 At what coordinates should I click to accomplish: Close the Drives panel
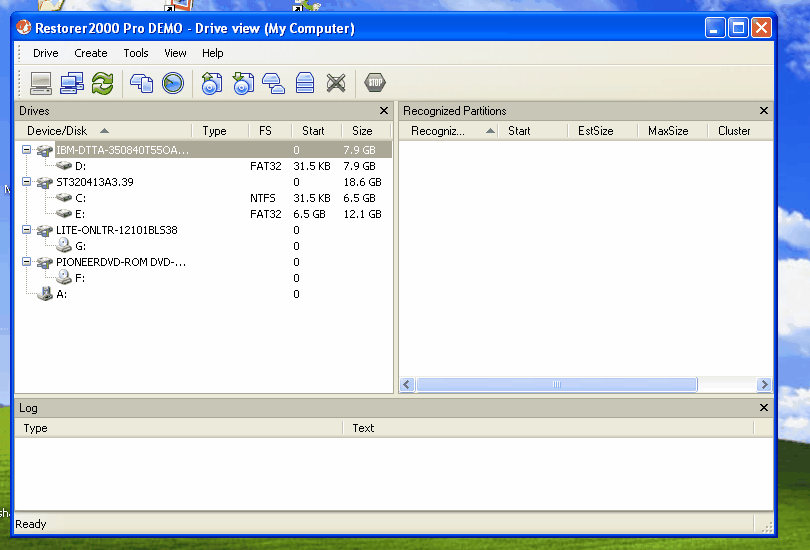coord(384,111)
